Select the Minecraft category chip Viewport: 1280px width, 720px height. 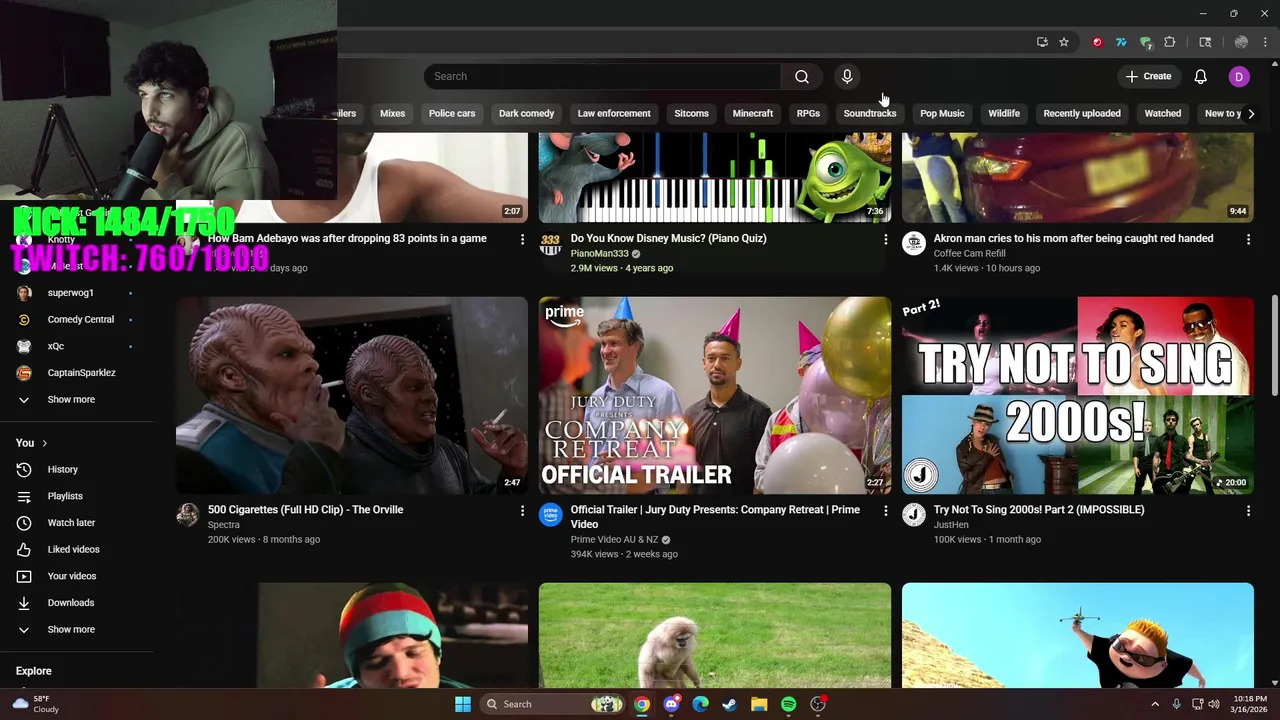(x=753, y=113)
